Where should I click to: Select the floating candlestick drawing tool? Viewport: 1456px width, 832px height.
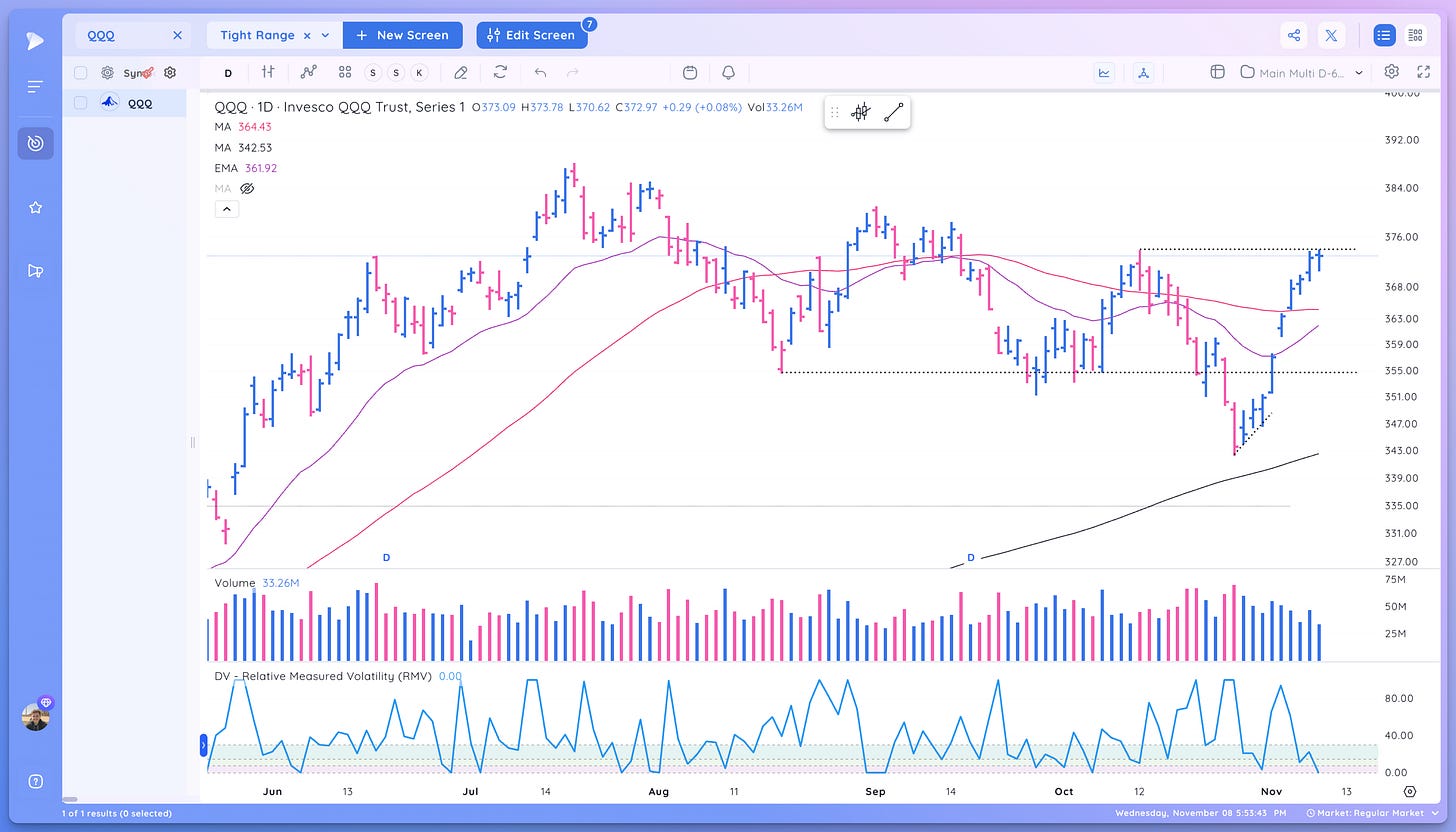coord(860,113)
